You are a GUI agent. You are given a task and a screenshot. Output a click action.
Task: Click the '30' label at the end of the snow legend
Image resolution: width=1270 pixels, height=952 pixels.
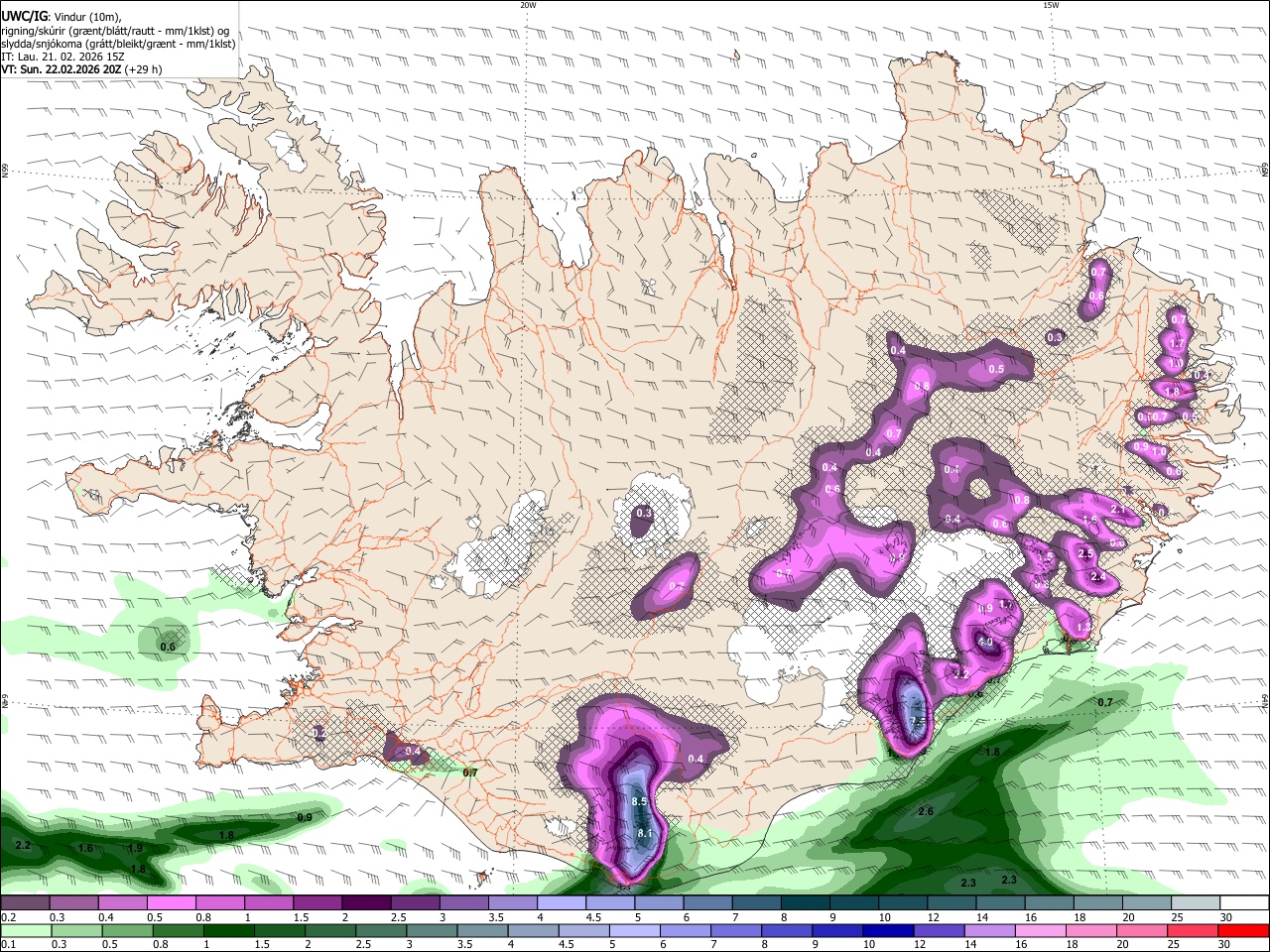[x=1226, y=917]
